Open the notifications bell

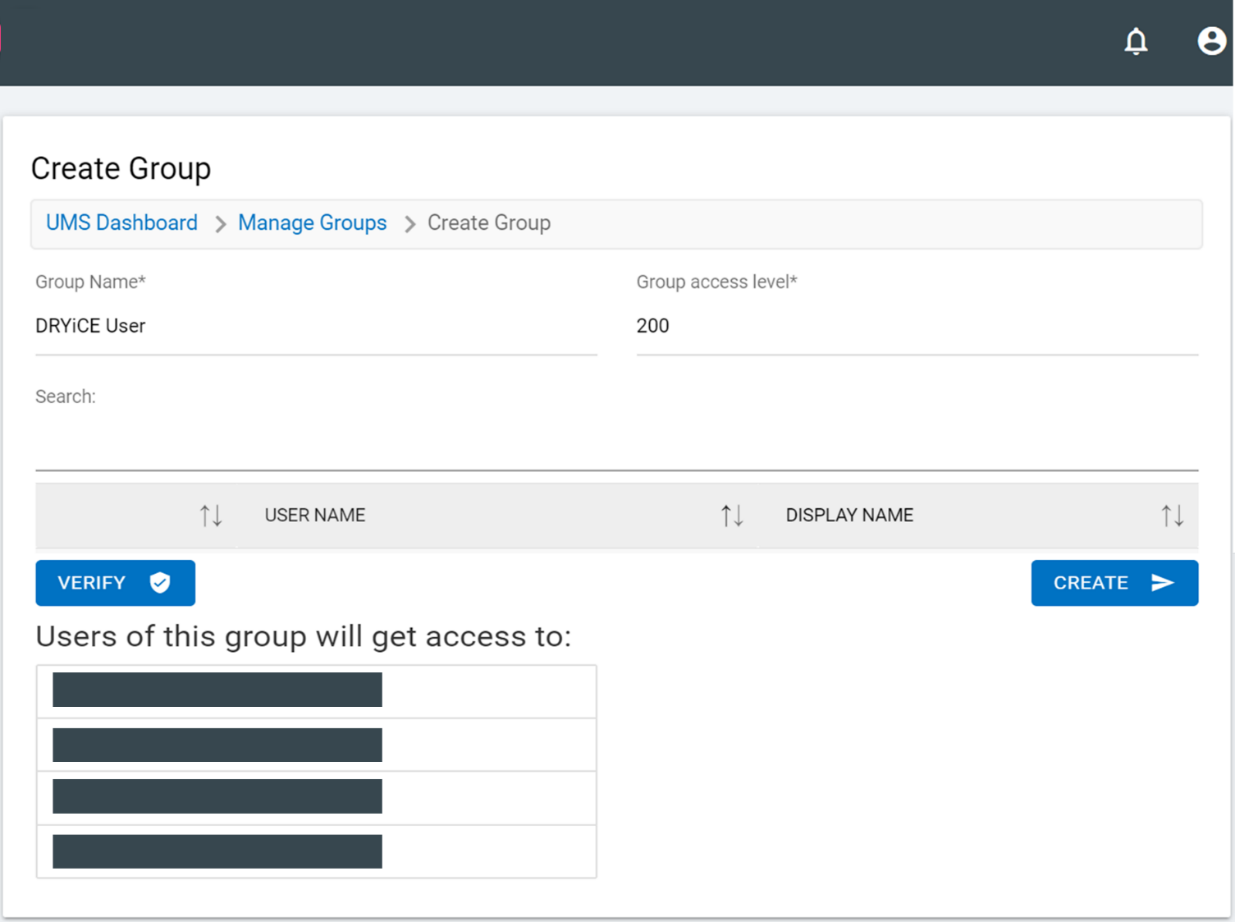click(x=1136, y=42)
